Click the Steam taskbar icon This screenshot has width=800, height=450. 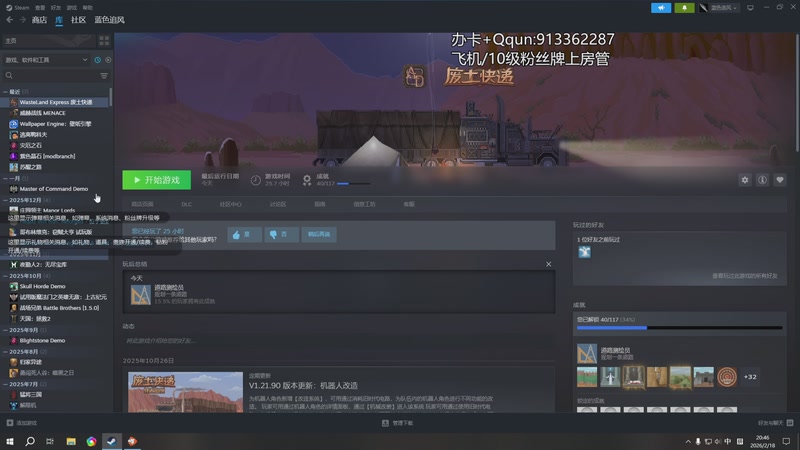tap(112, 441)
